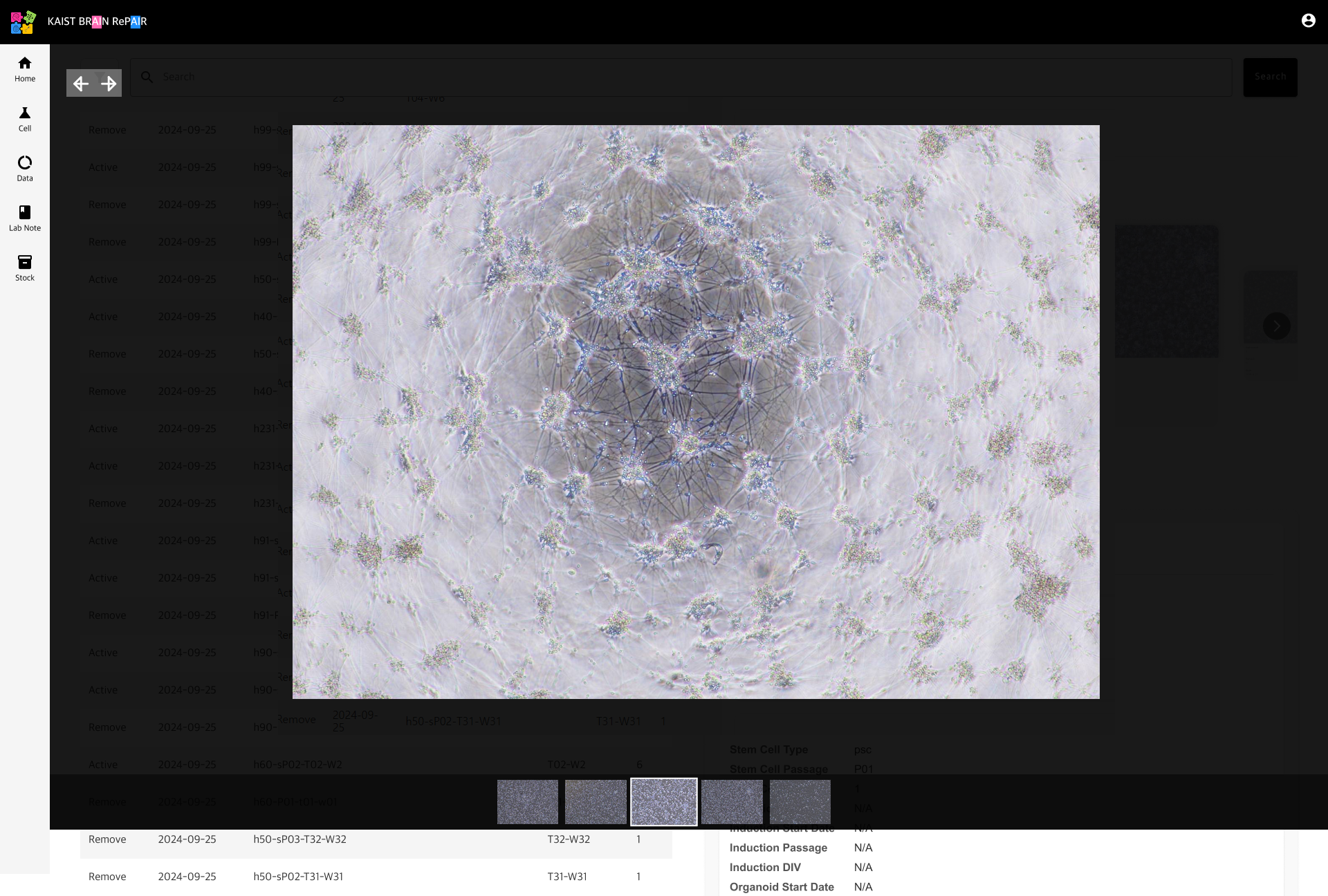Select the highlighted middle thumbnail
The width and height of the screenshot is (1328, 896).
664,802
